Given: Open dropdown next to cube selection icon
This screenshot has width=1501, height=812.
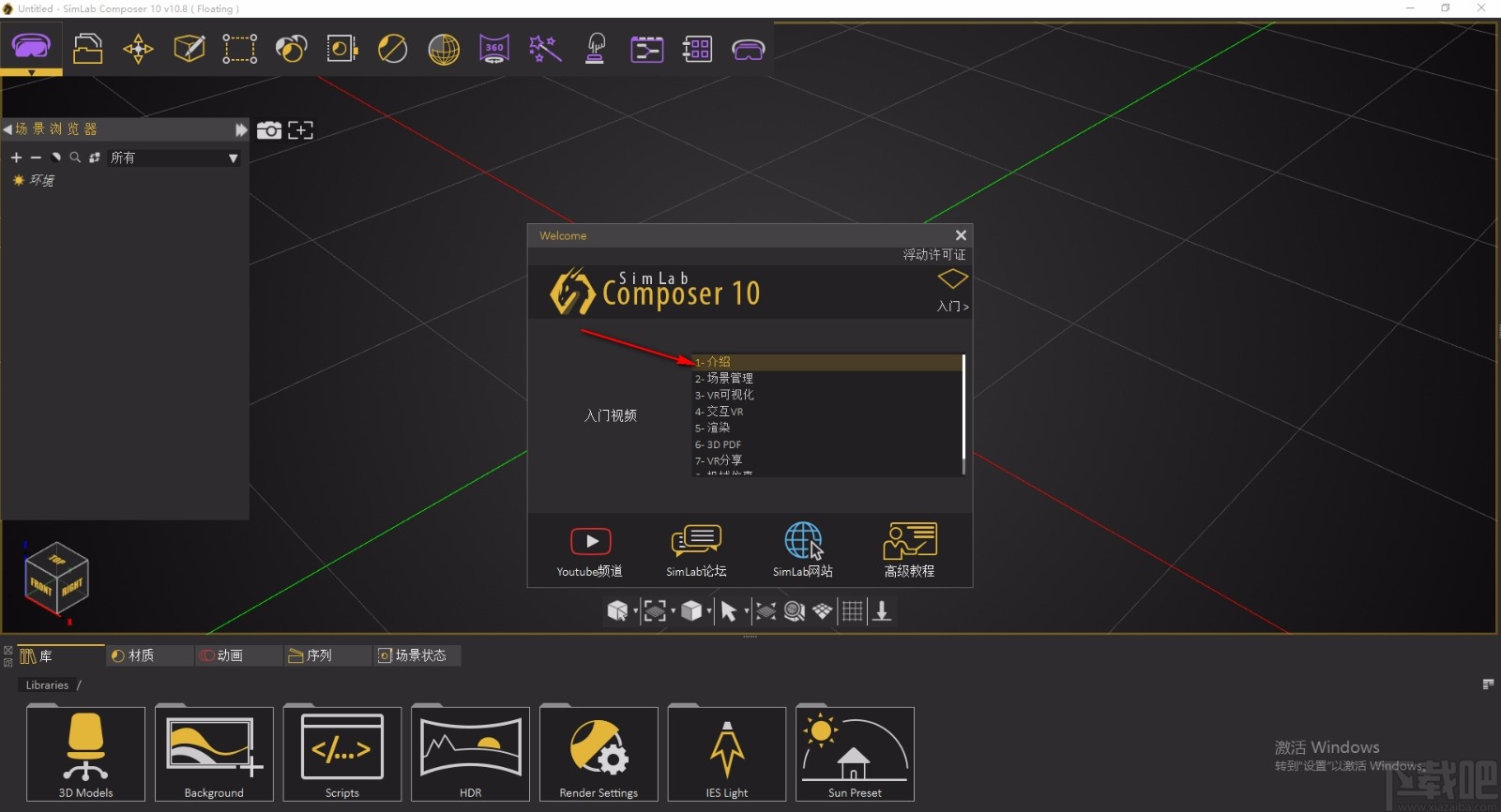Looking at the screenshot, I should 636,611.
